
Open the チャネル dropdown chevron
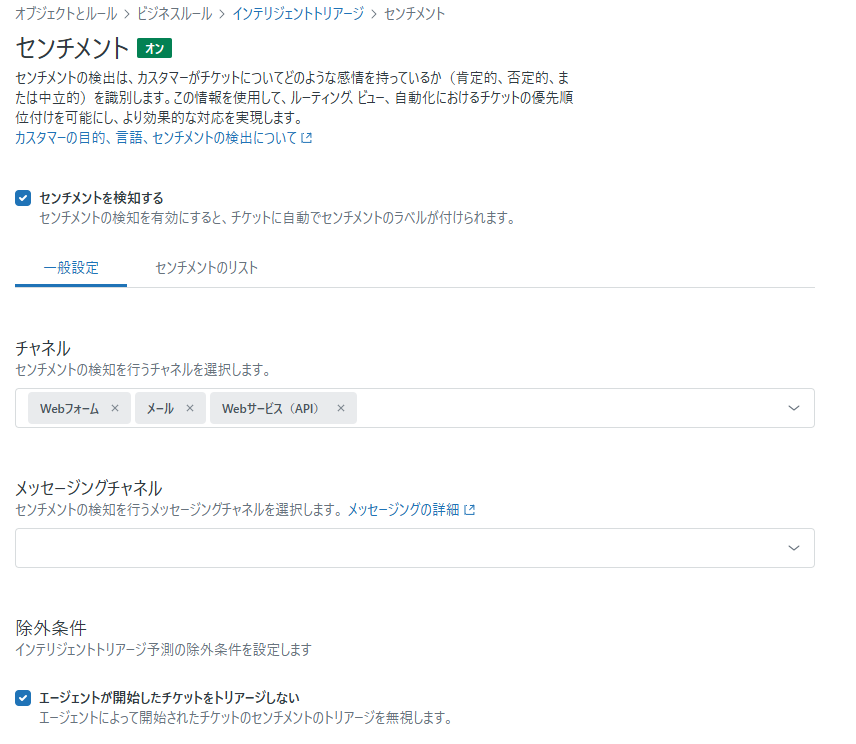click(794, 408)
